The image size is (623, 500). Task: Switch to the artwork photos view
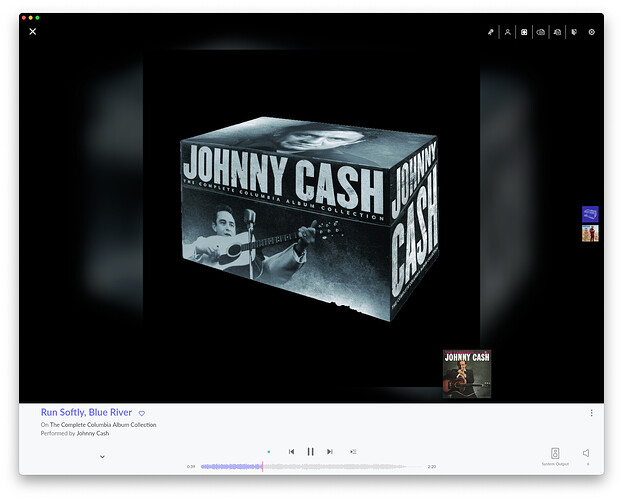pos(524,32)
